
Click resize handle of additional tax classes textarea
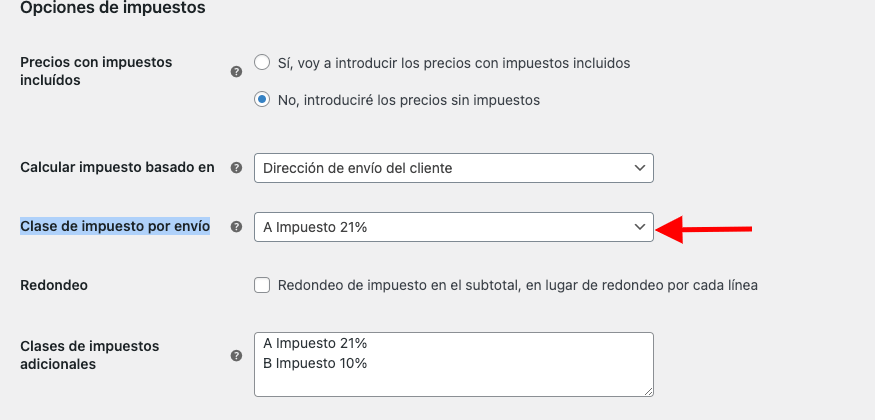click(x=648, y=392)
